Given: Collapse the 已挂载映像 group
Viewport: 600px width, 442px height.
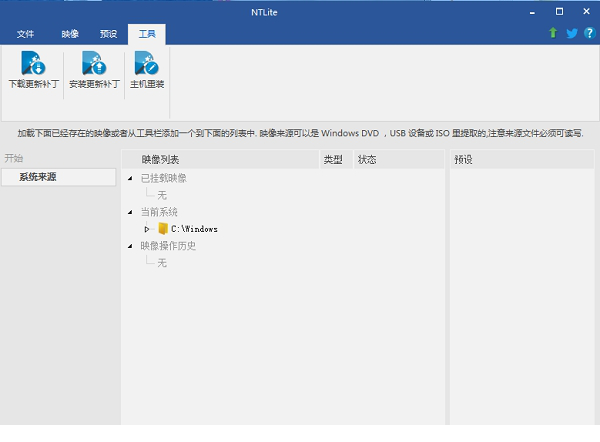Looking at the screenshot, I should 130,178.
